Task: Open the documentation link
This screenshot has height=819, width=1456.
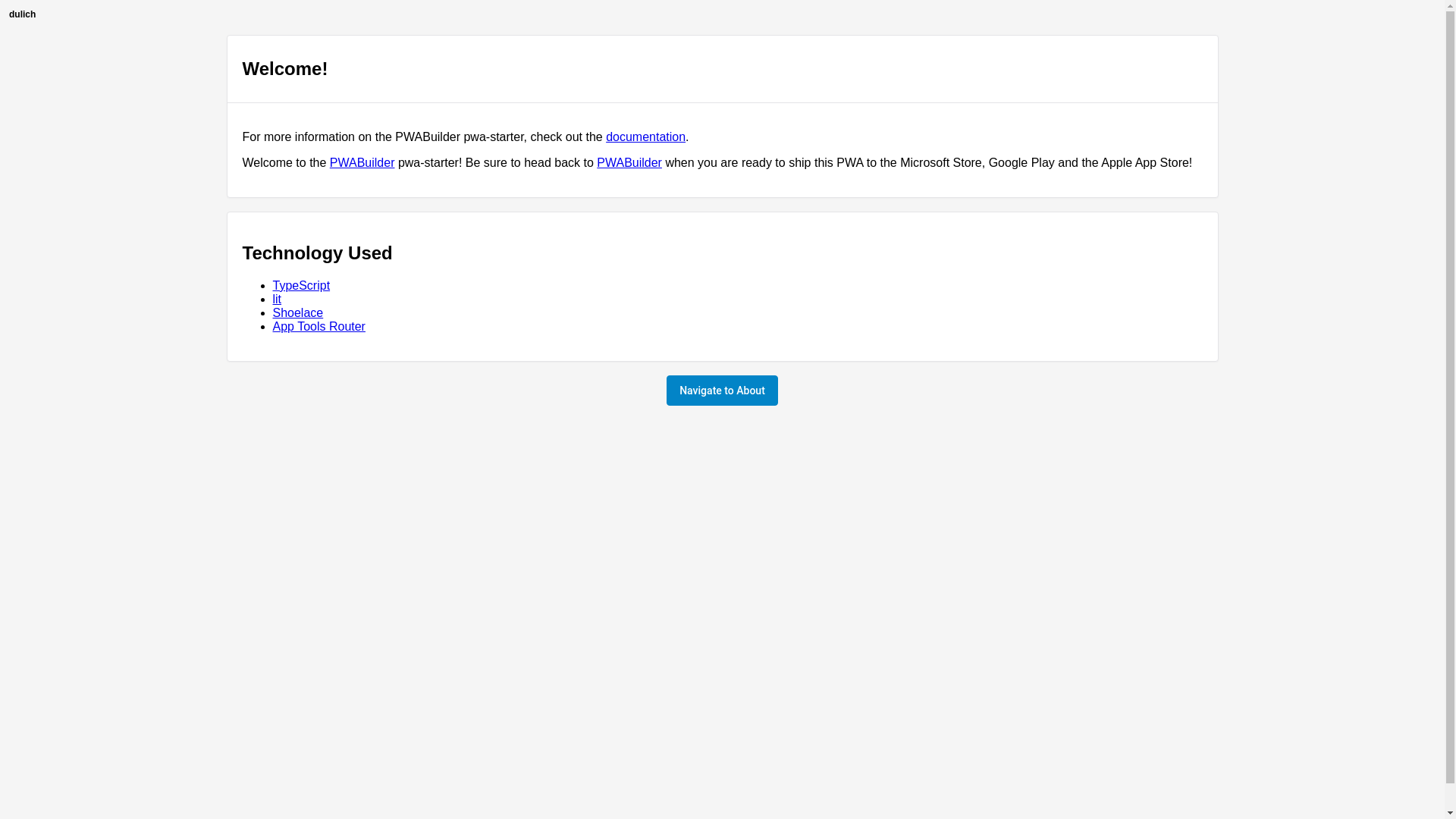Action: (x=645, y=137)
